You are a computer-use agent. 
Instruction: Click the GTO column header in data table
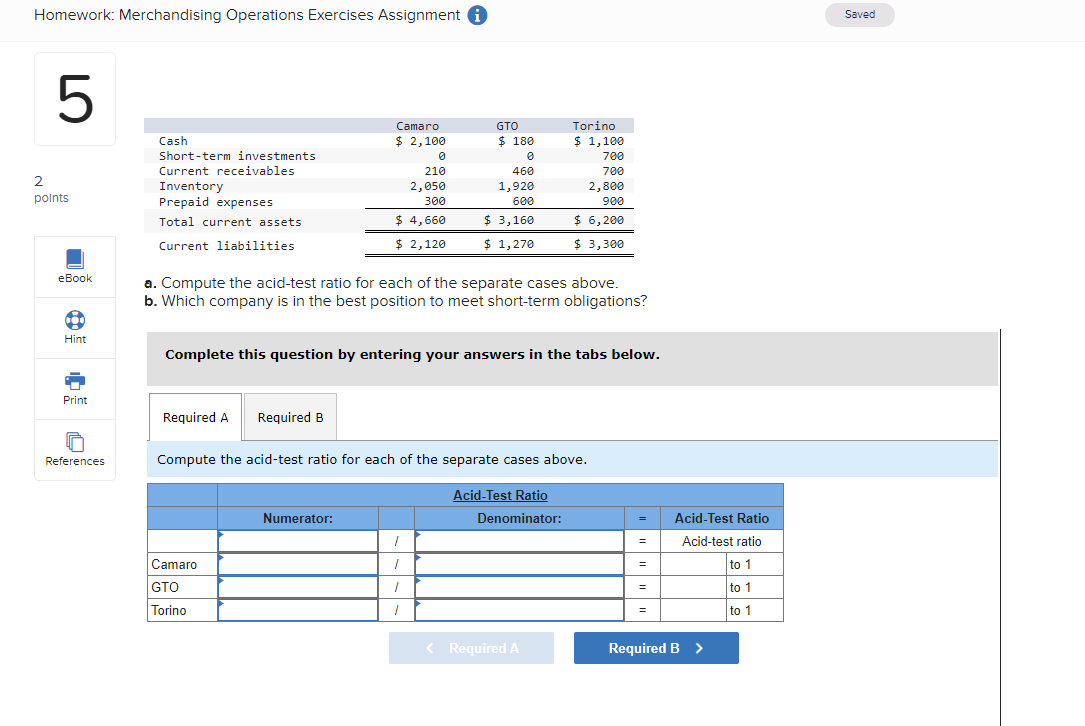point(507,126)
